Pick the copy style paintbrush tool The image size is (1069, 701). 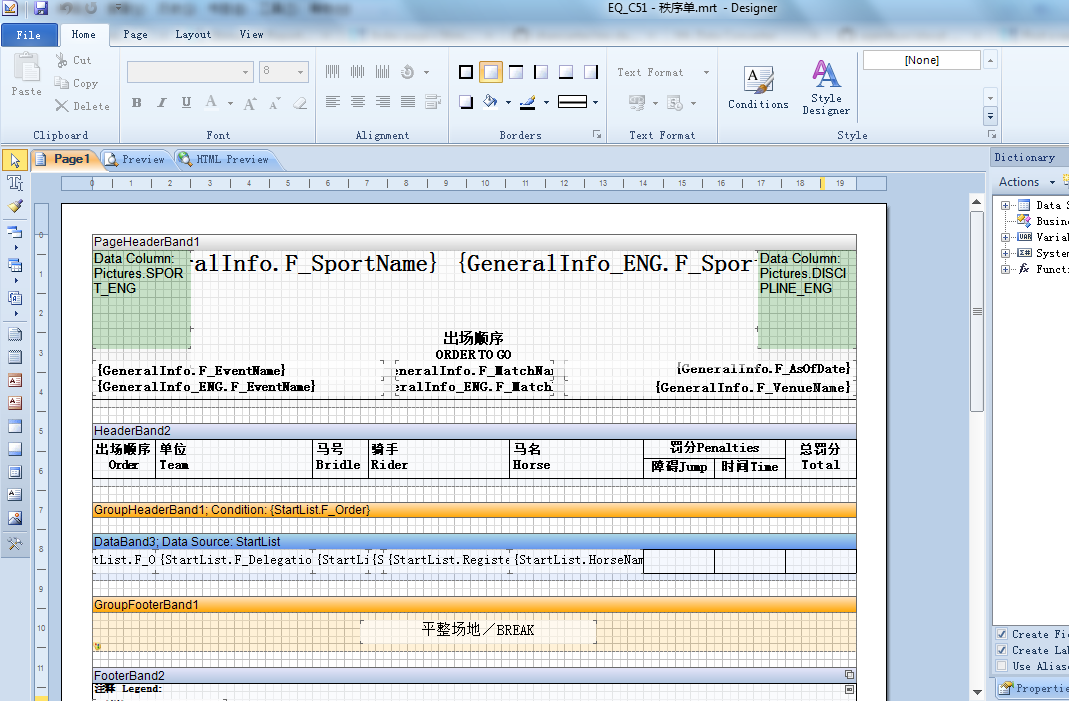click(15, 206)
